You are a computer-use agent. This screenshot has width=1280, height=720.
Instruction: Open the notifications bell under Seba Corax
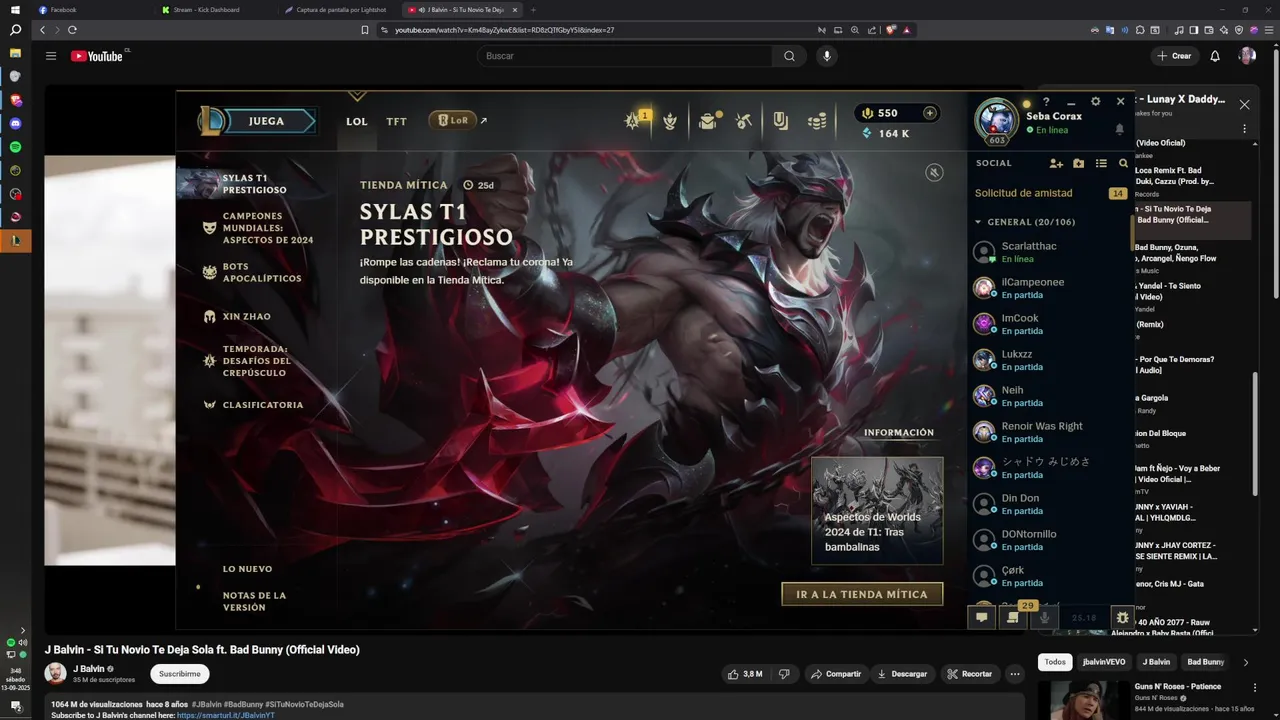coord(1119,129)
